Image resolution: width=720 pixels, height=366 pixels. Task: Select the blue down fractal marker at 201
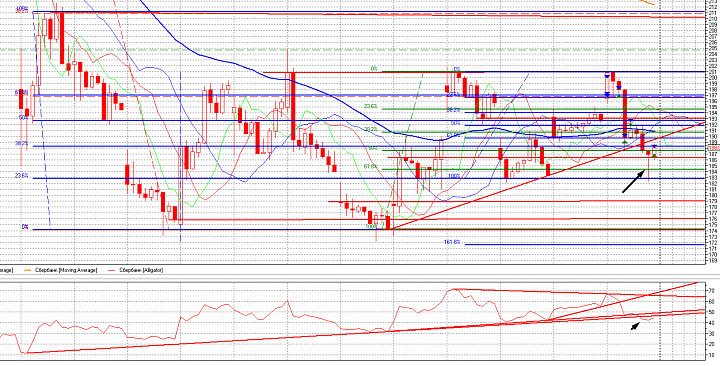click(x=607, y=75)
